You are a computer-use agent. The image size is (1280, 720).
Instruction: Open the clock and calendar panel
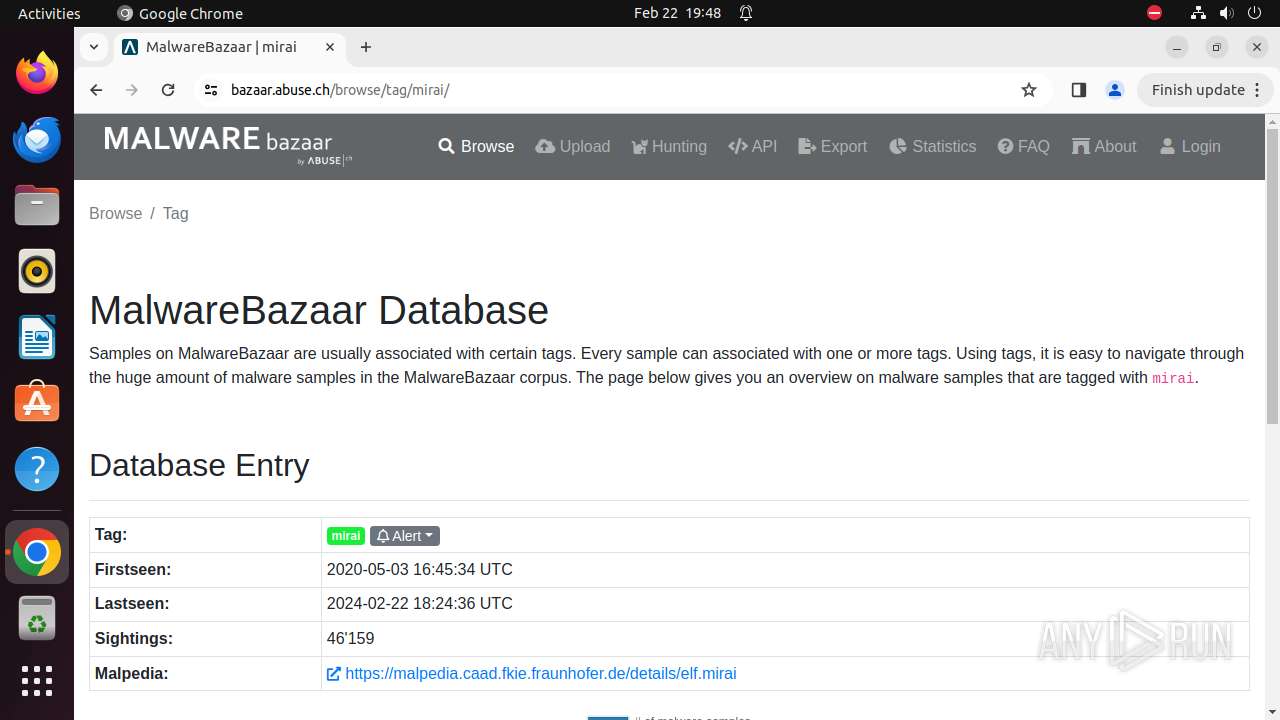[x=678, y=13]
